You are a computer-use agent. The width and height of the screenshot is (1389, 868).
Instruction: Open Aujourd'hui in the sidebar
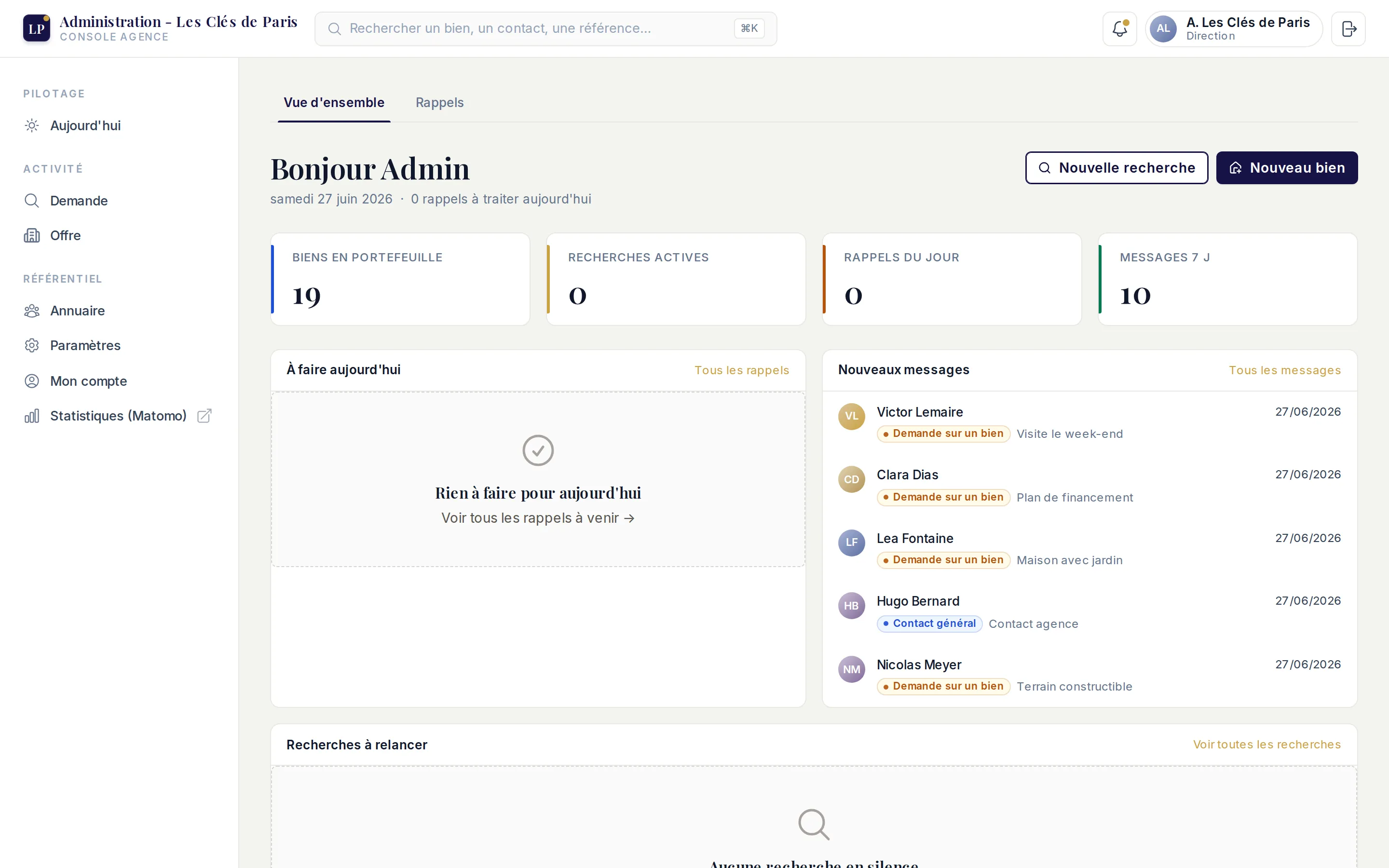click(119, 125)
